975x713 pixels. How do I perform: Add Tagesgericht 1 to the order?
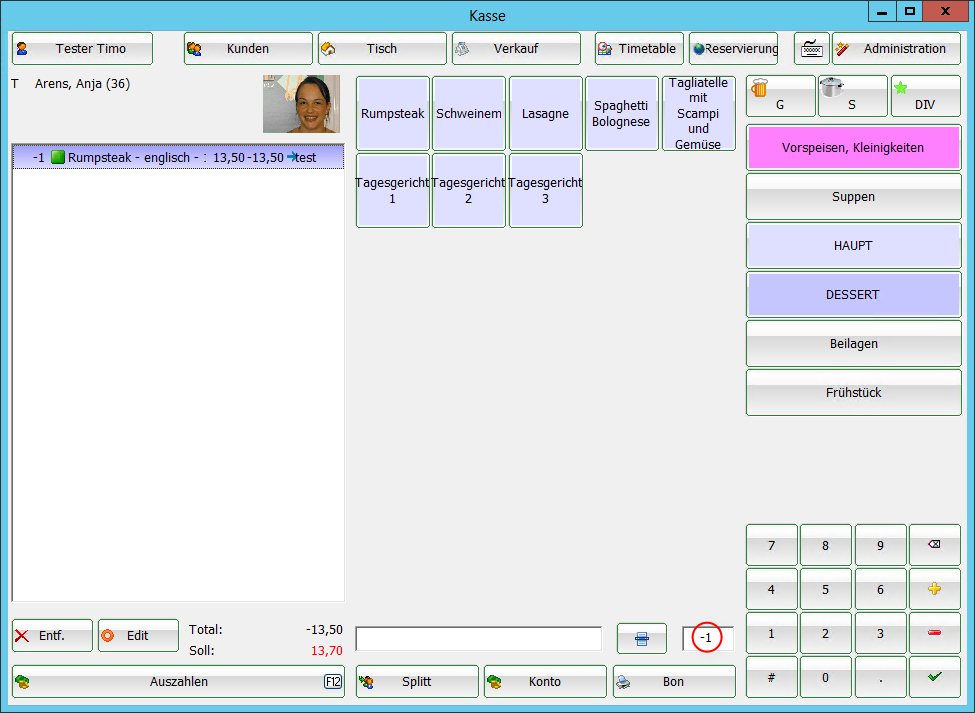point(392,191)
